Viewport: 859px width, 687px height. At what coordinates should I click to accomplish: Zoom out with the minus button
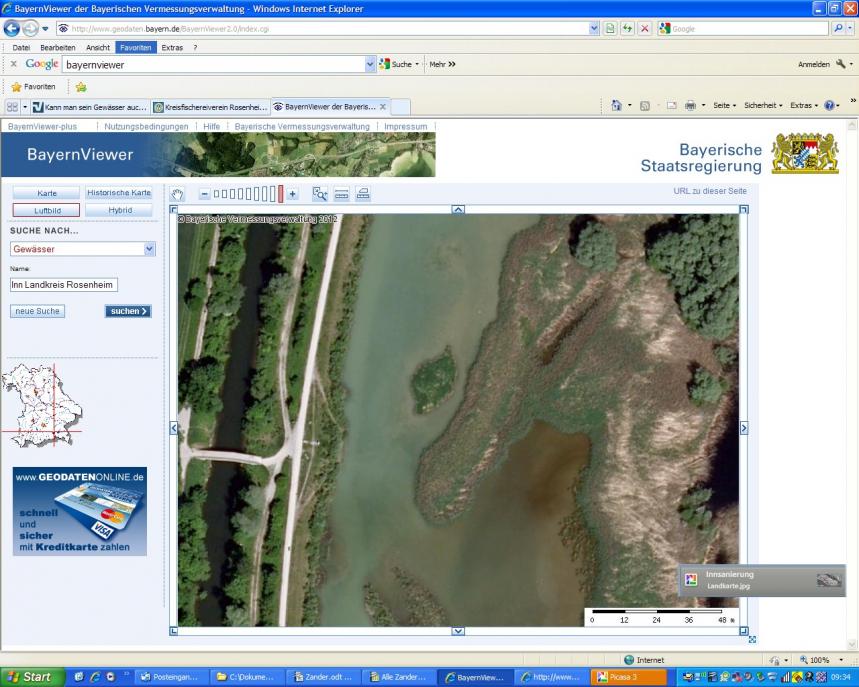(x=204, y=194)
